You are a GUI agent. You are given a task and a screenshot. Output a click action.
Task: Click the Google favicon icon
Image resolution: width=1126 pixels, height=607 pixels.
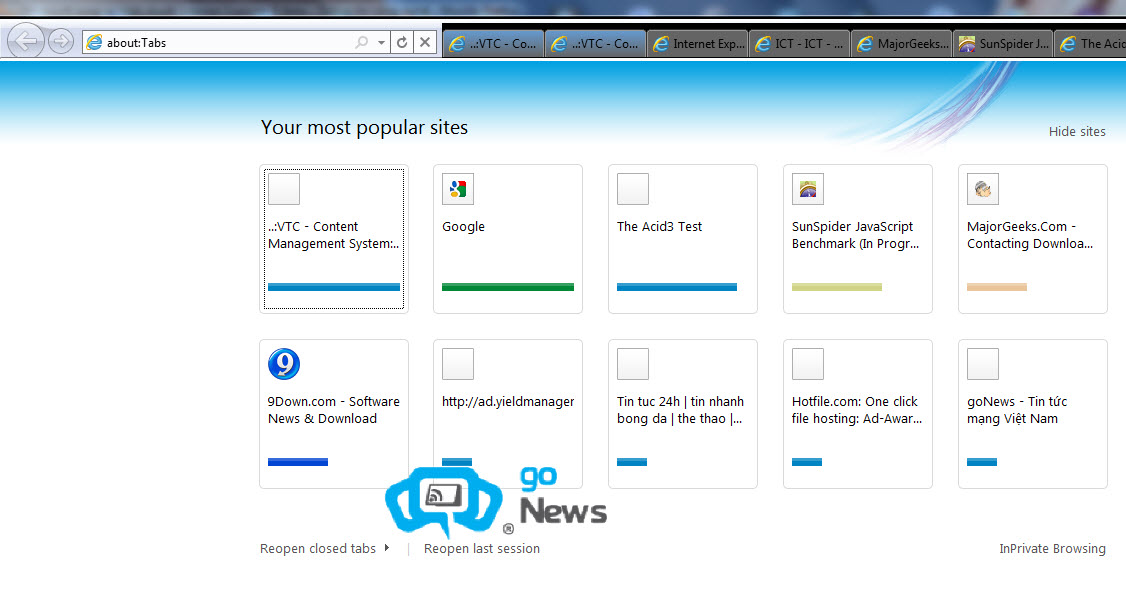point(457,189)
